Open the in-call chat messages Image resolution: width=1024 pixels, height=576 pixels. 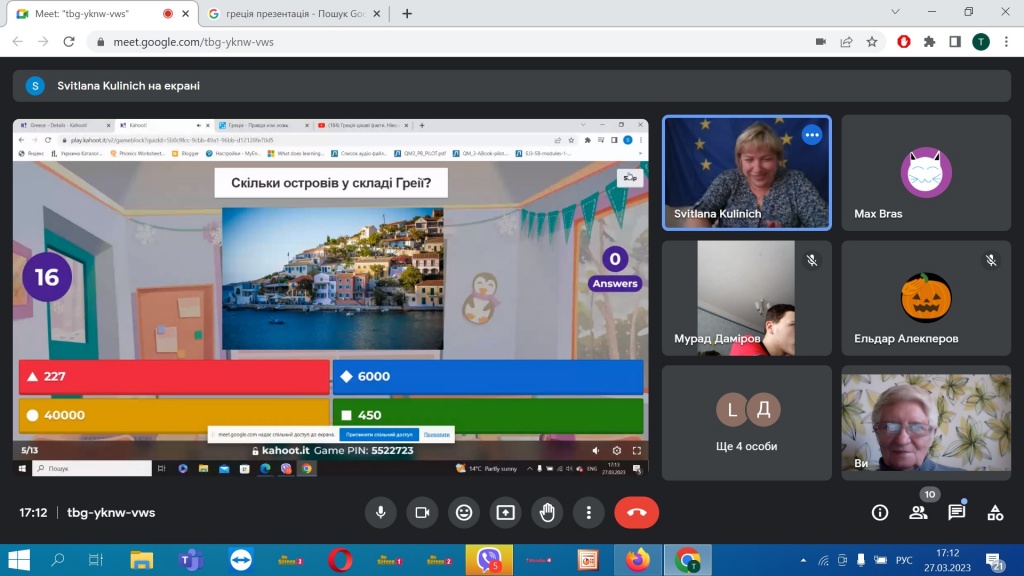tap(957, 512)
